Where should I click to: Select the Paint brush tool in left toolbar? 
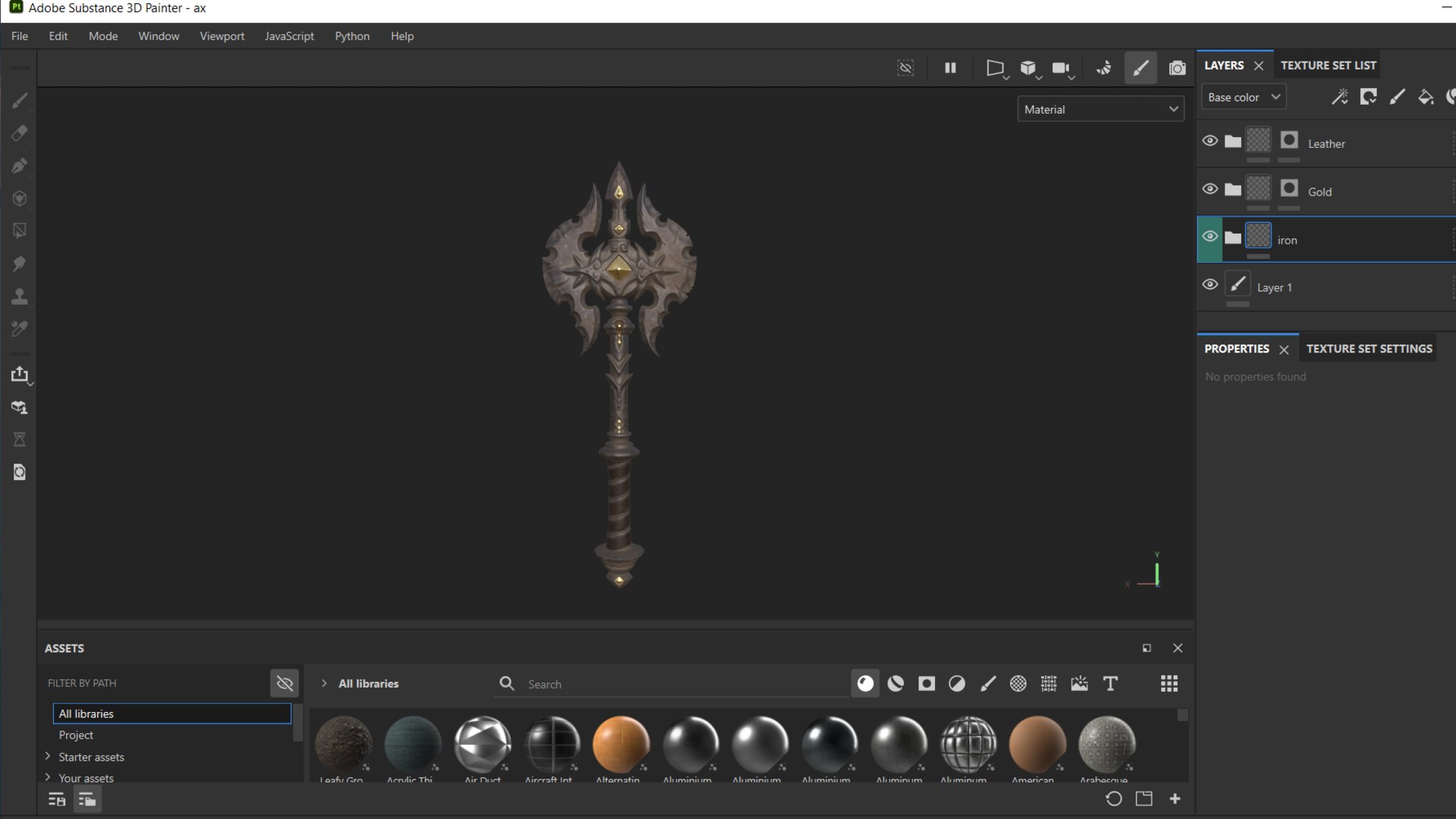coord(20,100)
